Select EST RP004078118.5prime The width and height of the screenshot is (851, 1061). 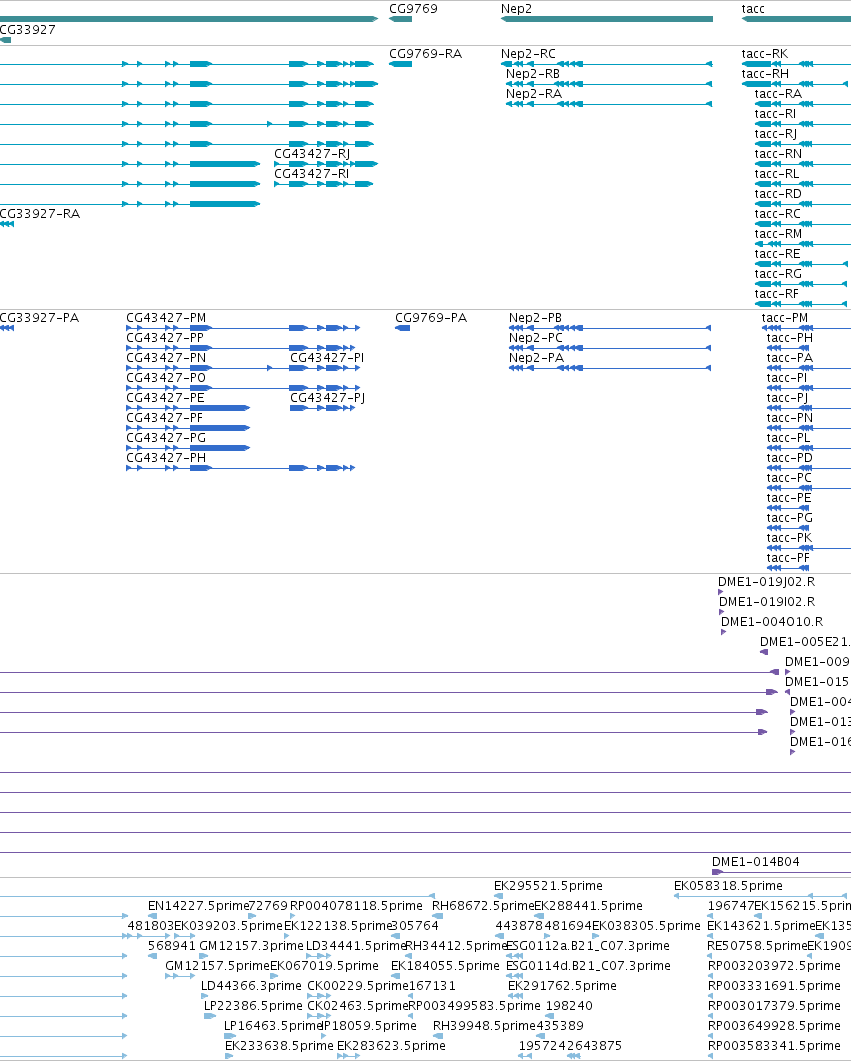click(356, 905)
